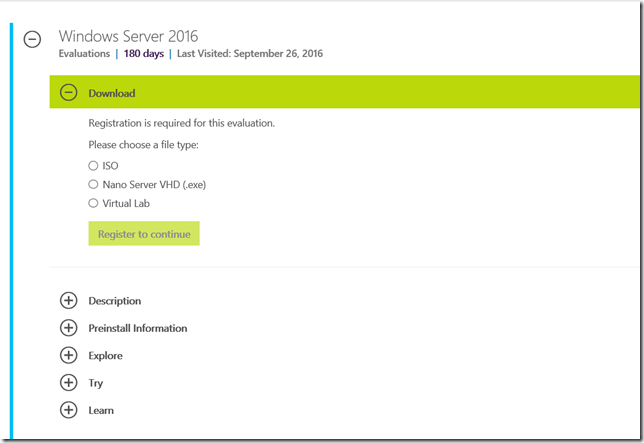Screen dimensions: 644x443
Task: Click the plus icon beside Learn
Action: [68, 410]
